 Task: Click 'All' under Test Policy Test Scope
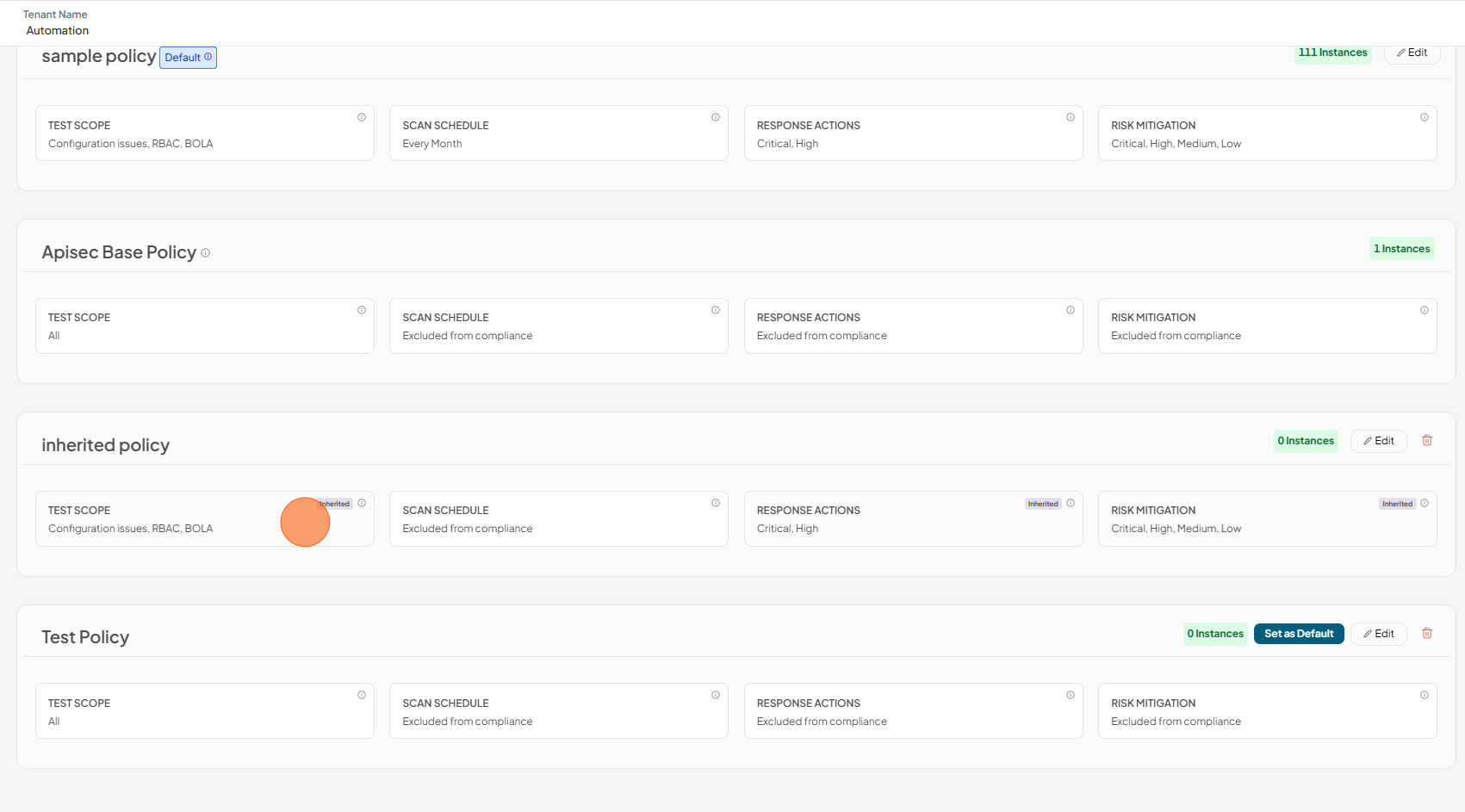click(54, 722)
